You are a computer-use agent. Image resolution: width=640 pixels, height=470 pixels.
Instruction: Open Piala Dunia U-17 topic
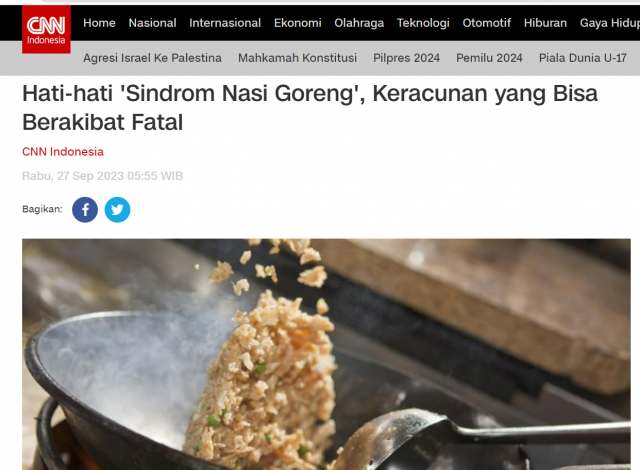(582, 58)
